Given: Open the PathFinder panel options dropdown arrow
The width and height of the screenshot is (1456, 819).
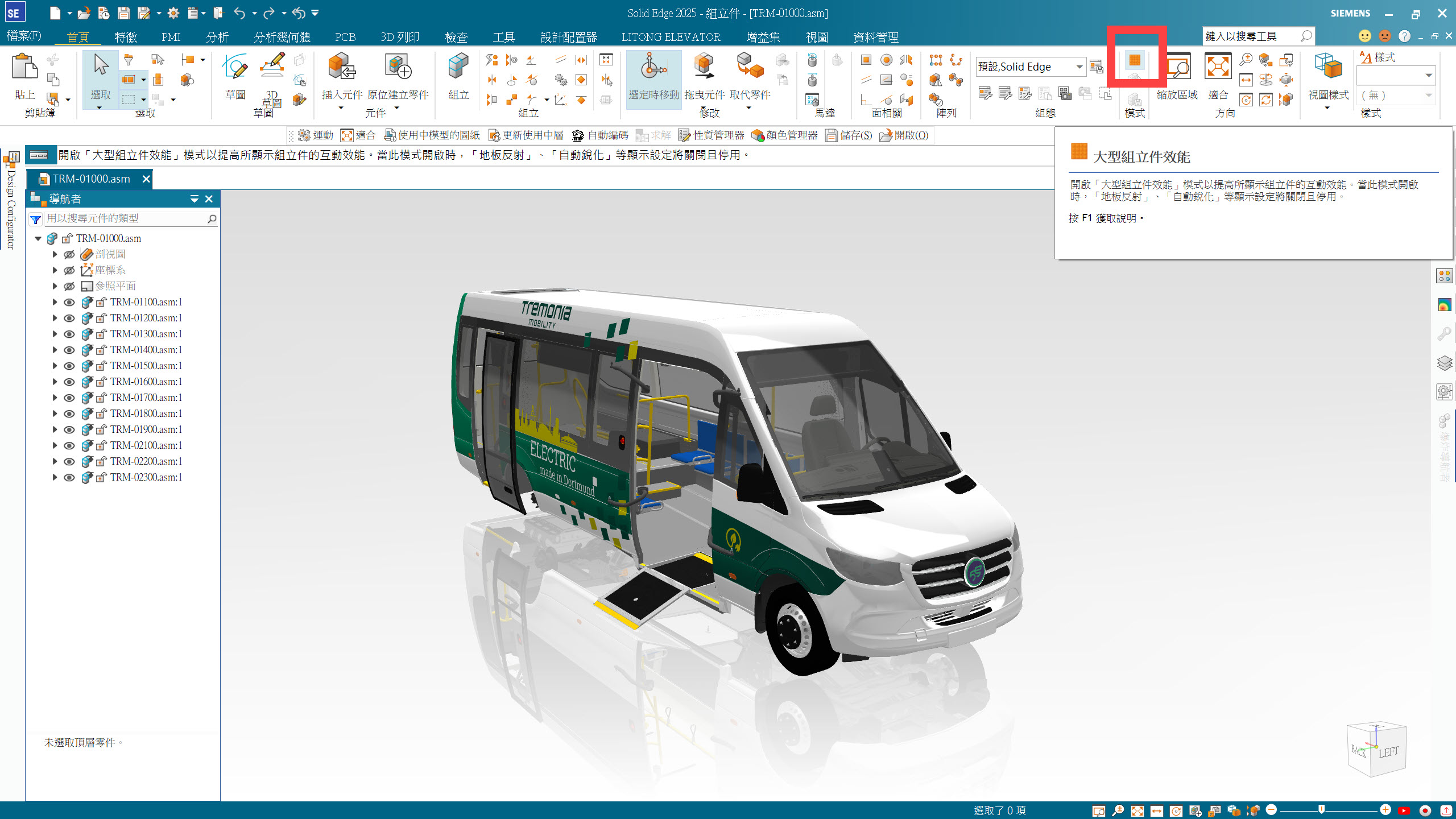Looking at the screenshot, I should (x=194, y=198).
